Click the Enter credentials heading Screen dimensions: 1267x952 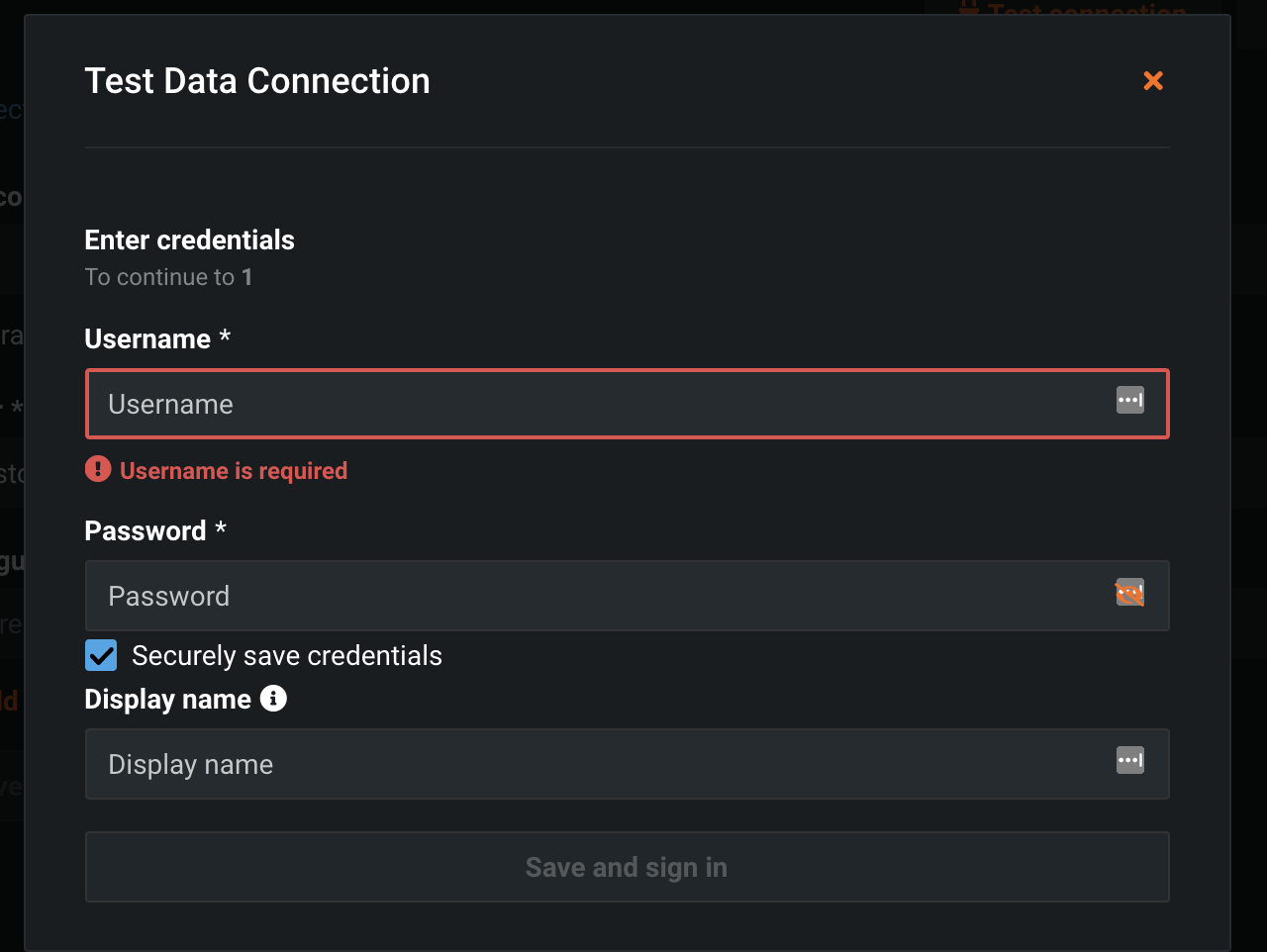189,240
